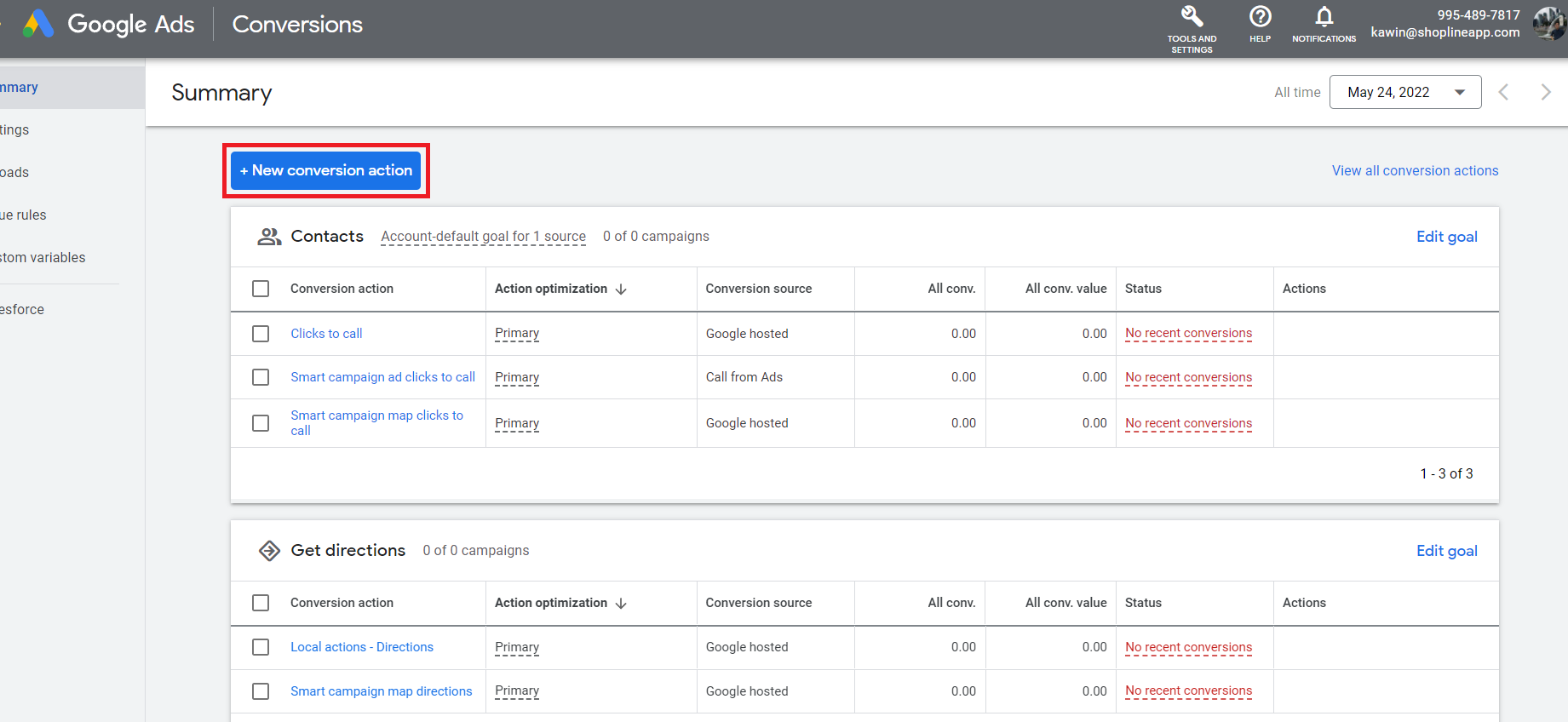This screenshot has height=722, width=1568.
Task: Open the Help question mark icon
Action: click(x=1260, y=17)
